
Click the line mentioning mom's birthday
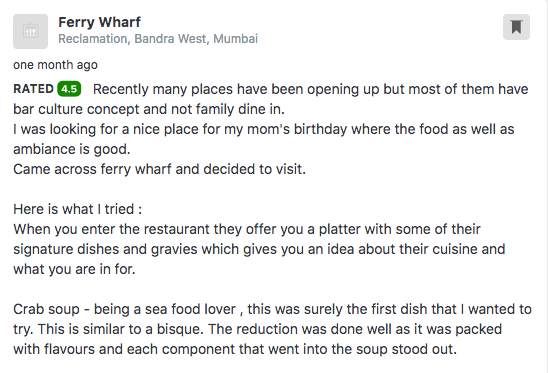[x=264, y=129]
